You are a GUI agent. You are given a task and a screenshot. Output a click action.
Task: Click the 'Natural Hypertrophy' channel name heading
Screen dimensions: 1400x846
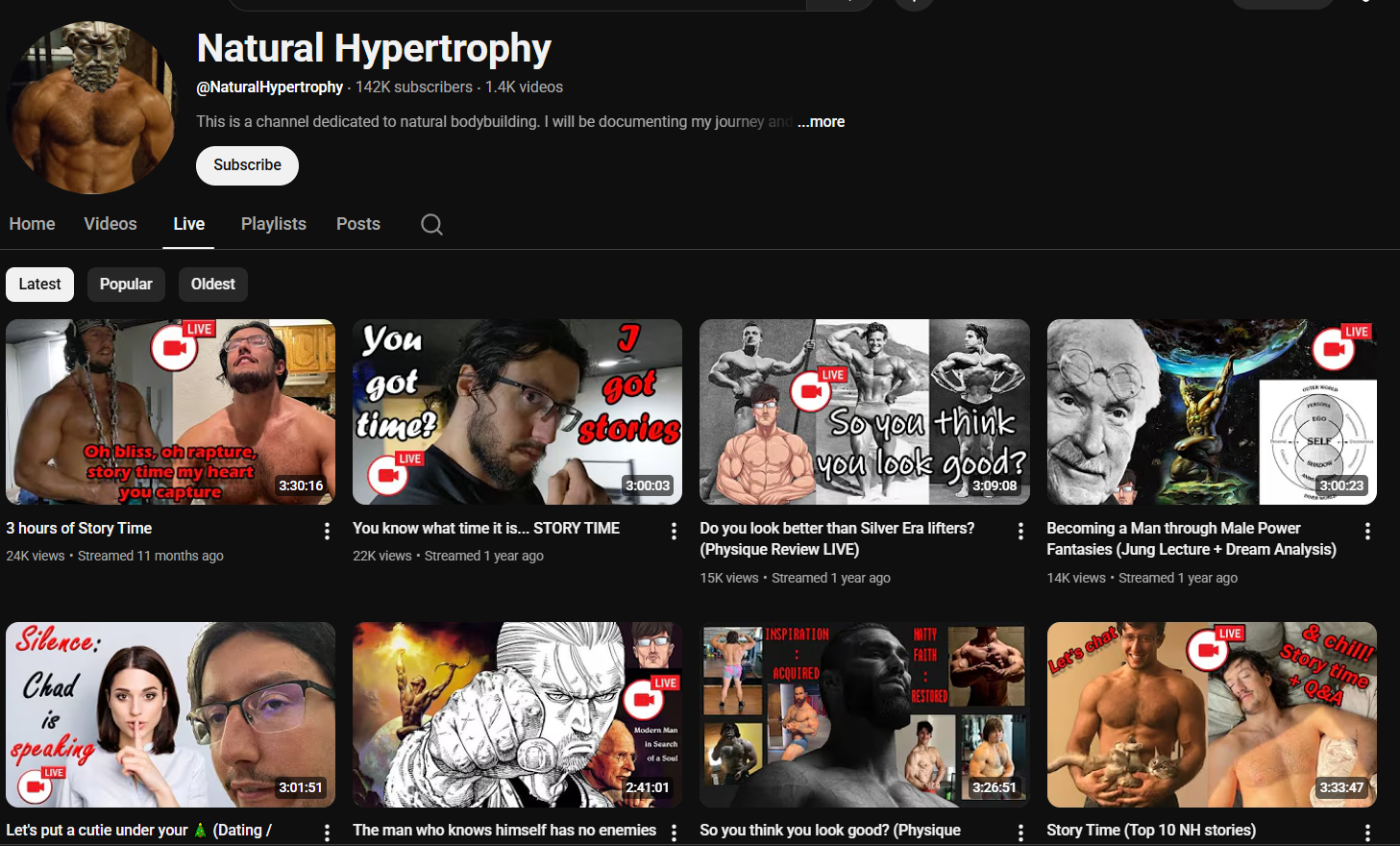374,48
